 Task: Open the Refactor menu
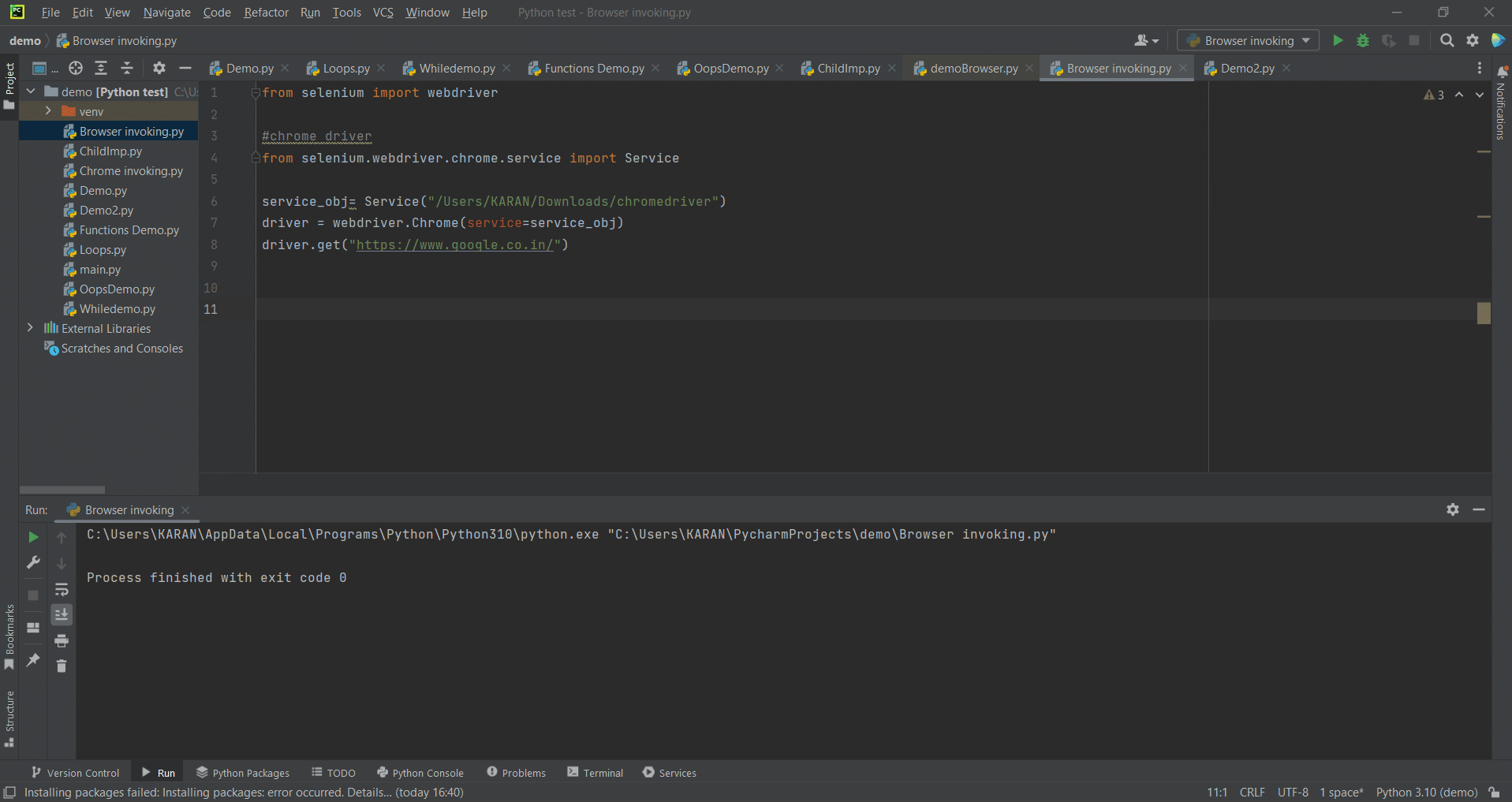click(x=266, y=13)
